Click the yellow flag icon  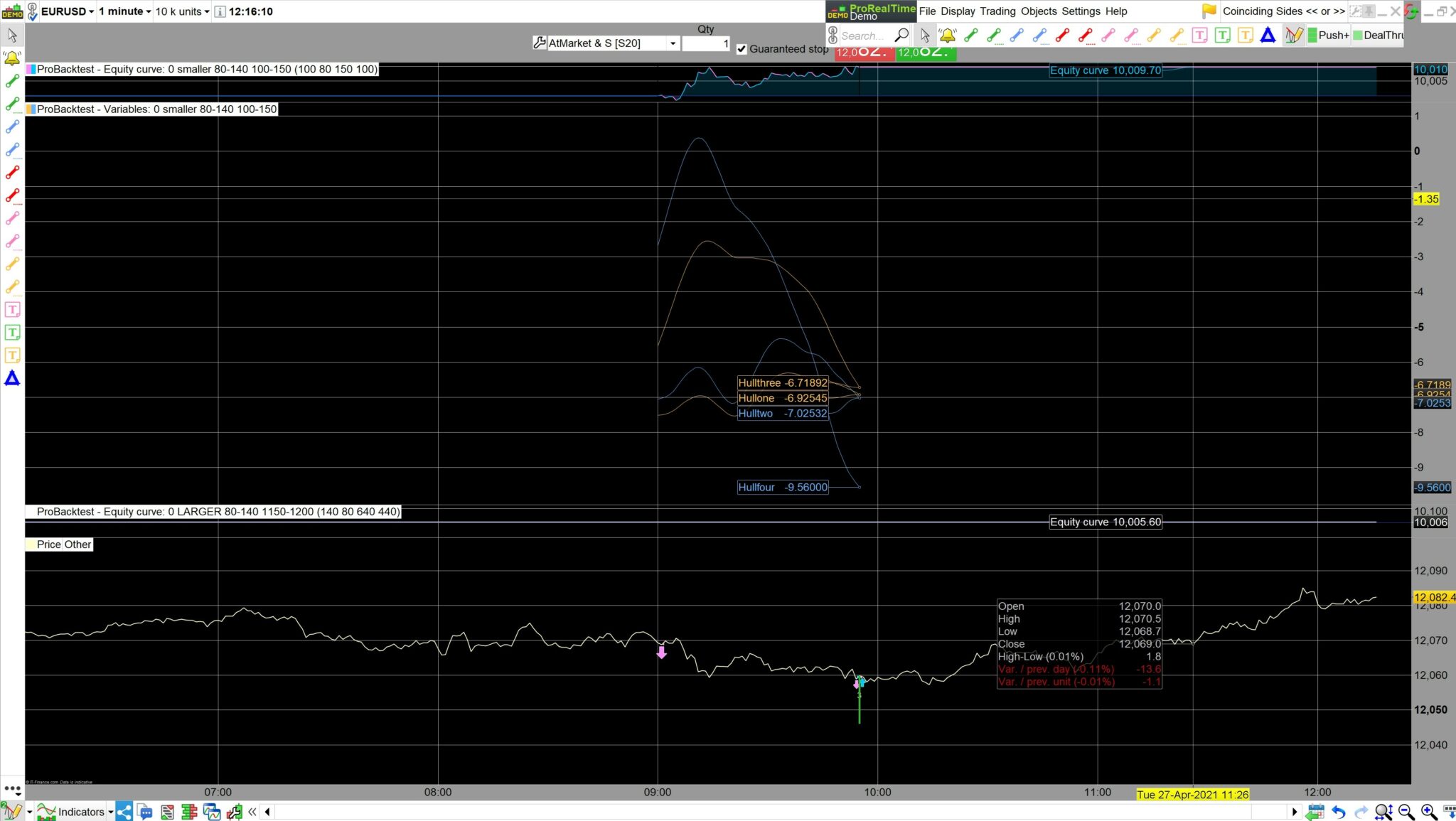[x=1209, y=11]
